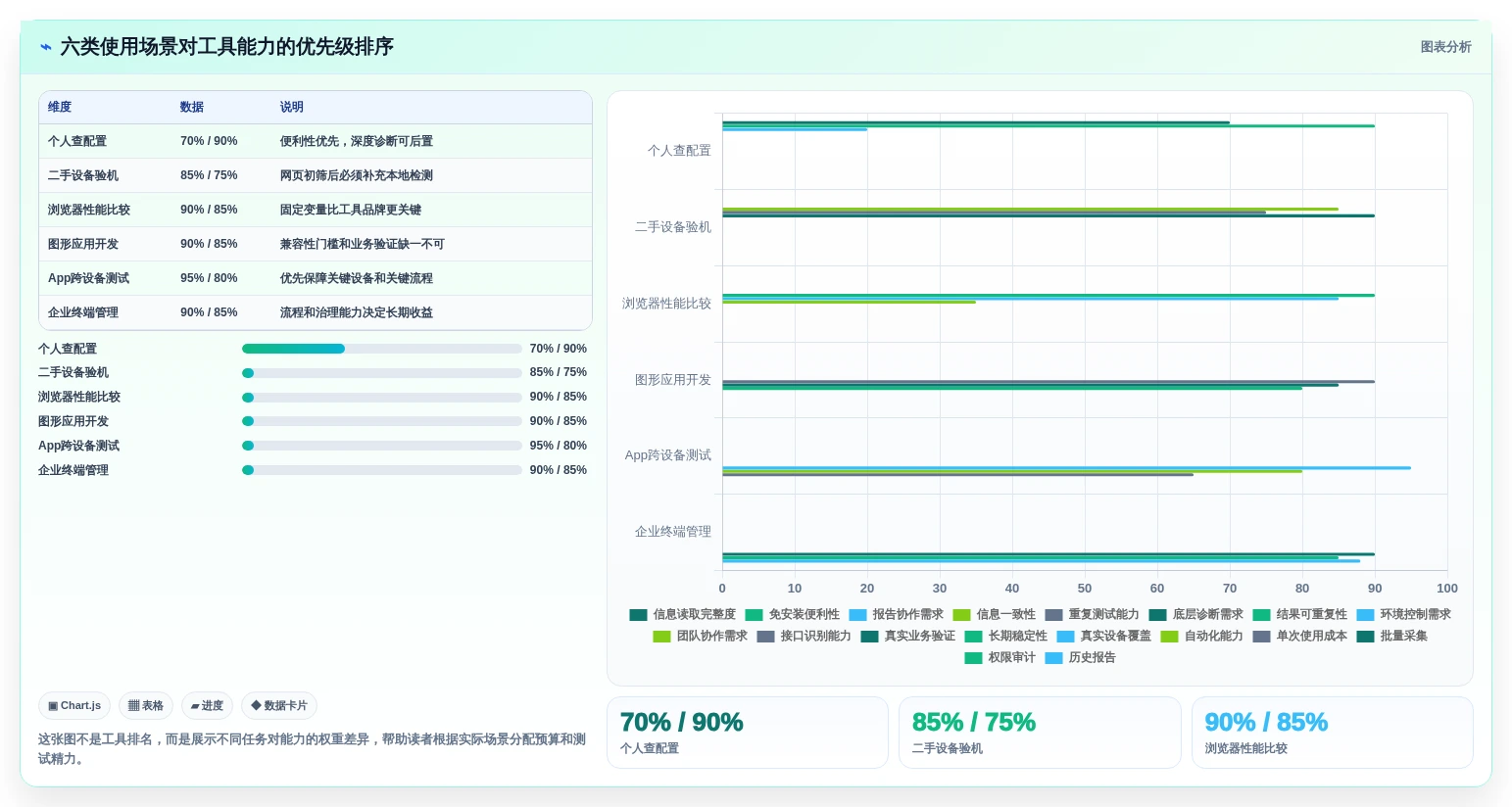Click table cell '流程和治理能力决定长期收益'
The height and width of the screenshot is (807, 1512).
(357, 312)
